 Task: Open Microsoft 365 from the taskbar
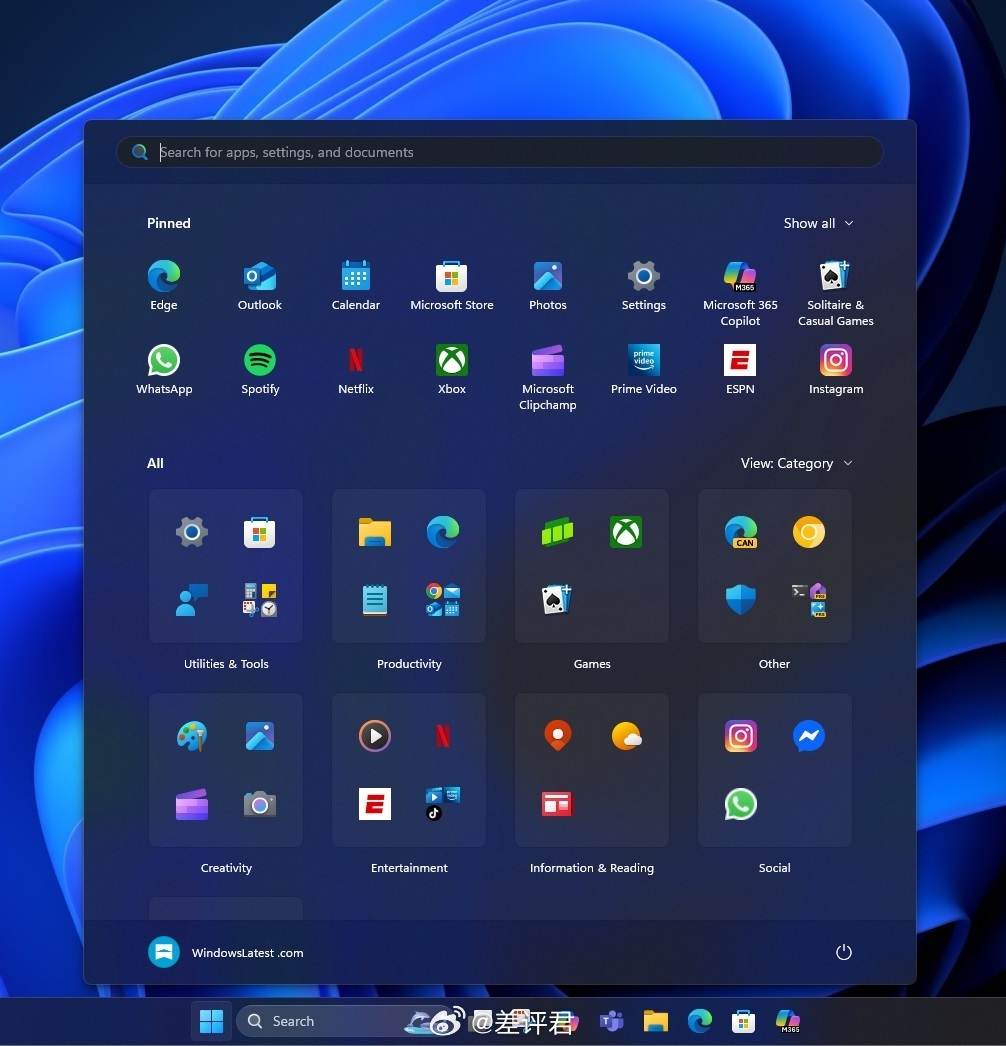788,1021
